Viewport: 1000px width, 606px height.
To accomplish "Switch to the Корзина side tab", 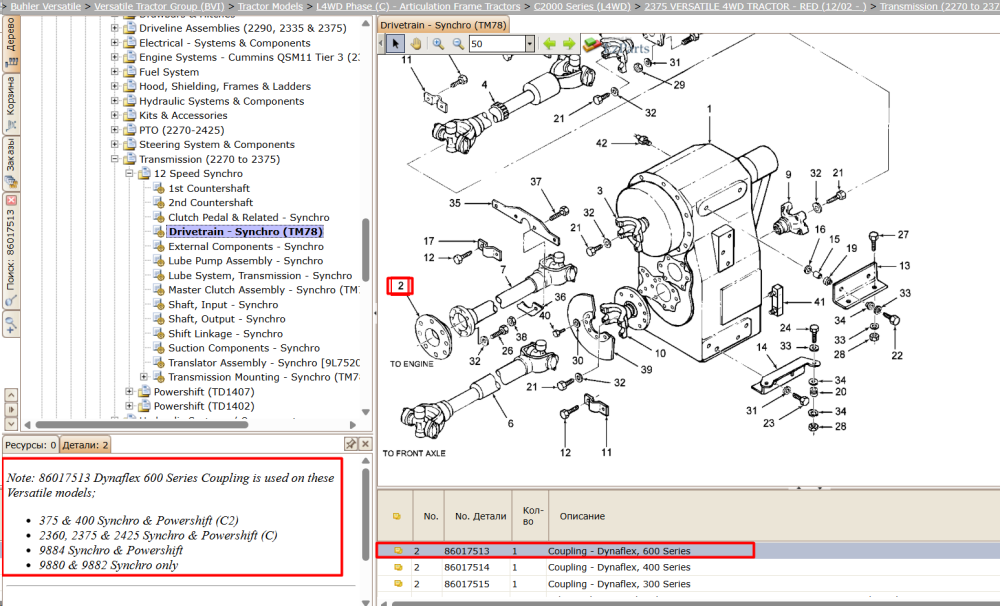I will click(11, 104).
